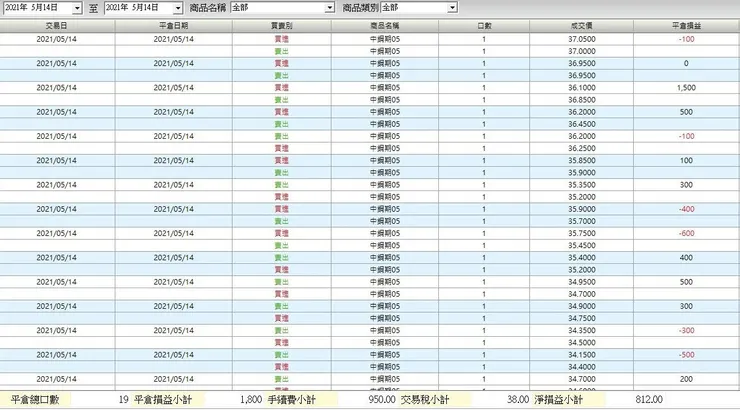Click the 平倉損益小計 value 1,800

pyautogui.click(x=251, y=400)
